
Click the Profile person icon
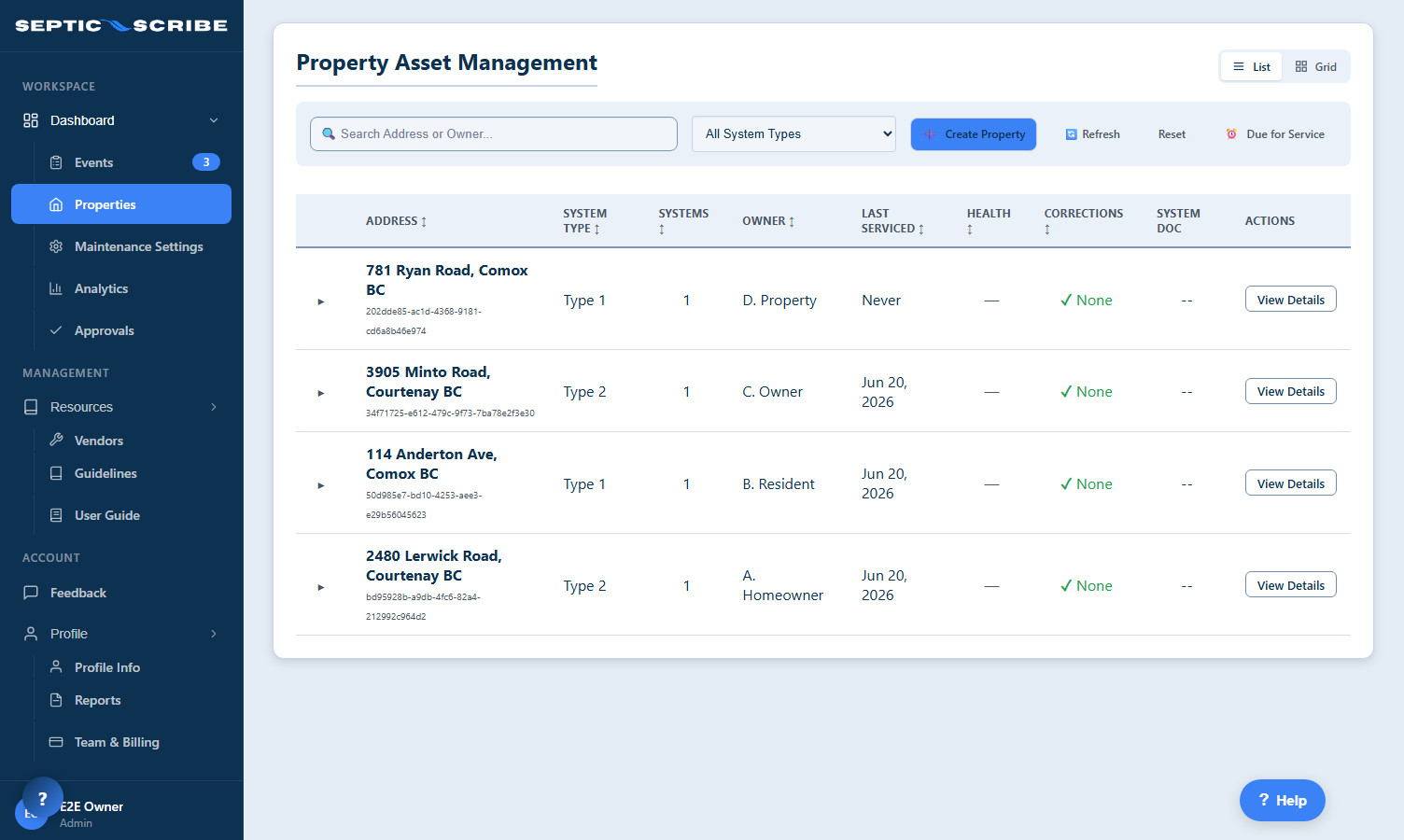pos(31,634)
